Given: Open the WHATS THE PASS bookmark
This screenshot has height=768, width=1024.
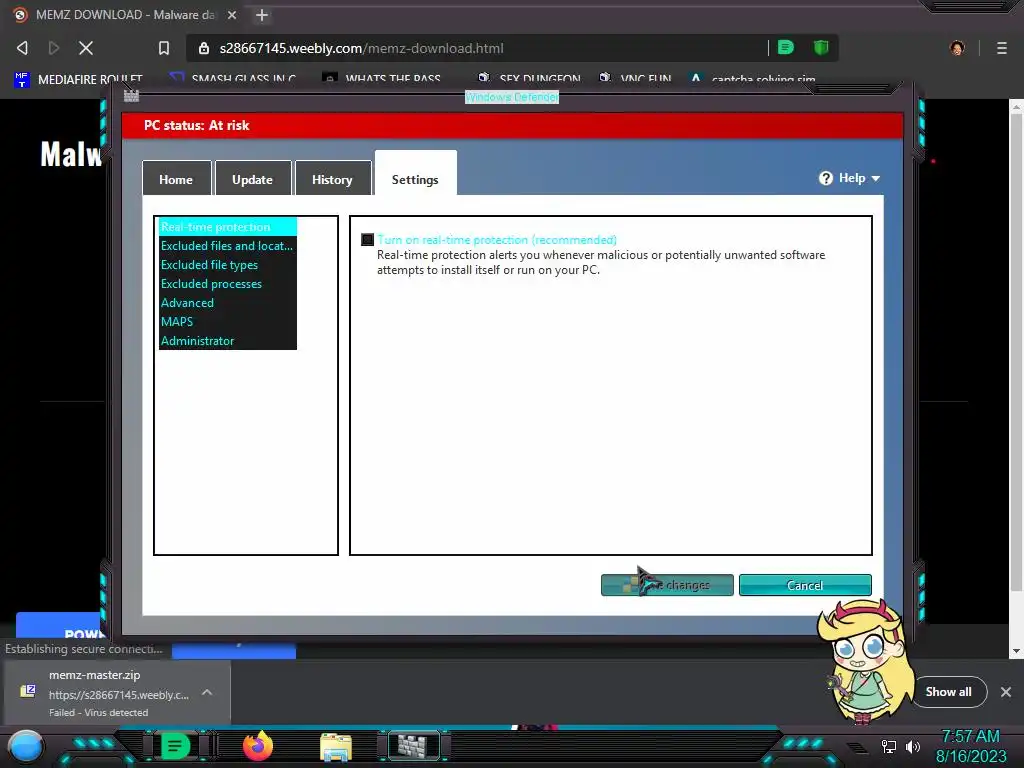Looking at the screenshot, I should pos(382,80).
